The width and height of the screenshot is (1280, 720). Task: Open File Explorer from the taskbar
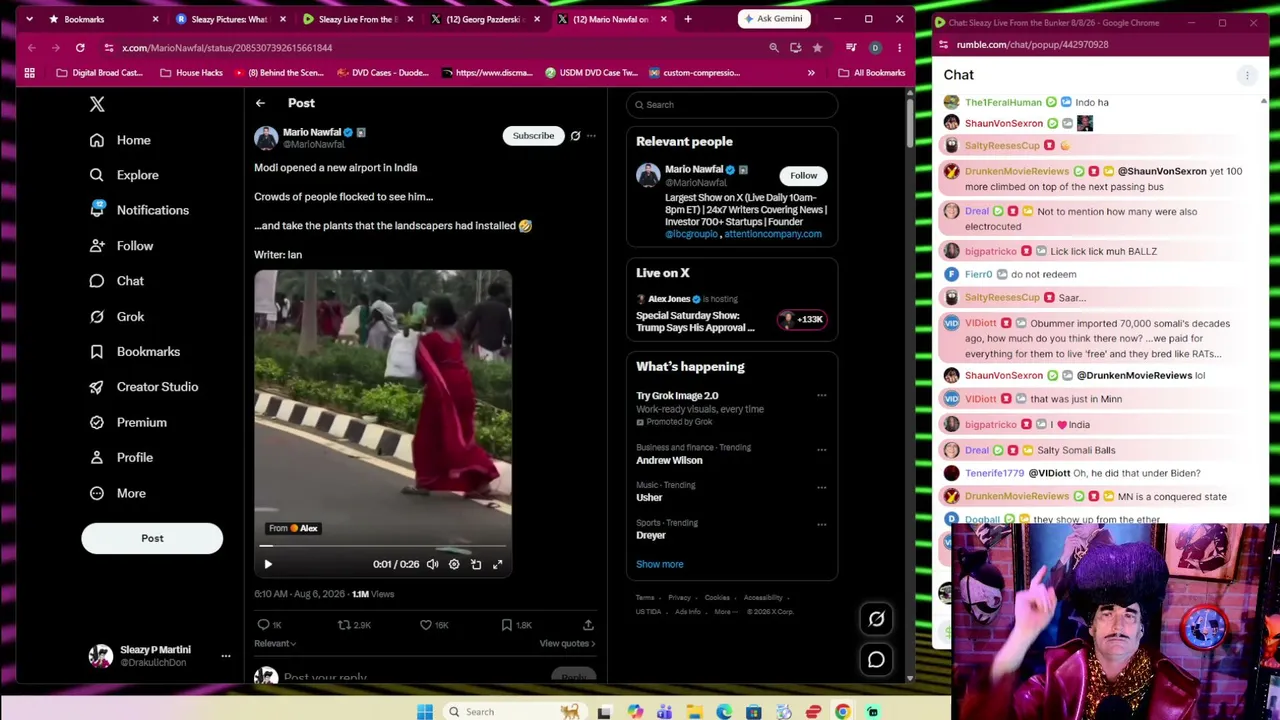pos(694,712)
